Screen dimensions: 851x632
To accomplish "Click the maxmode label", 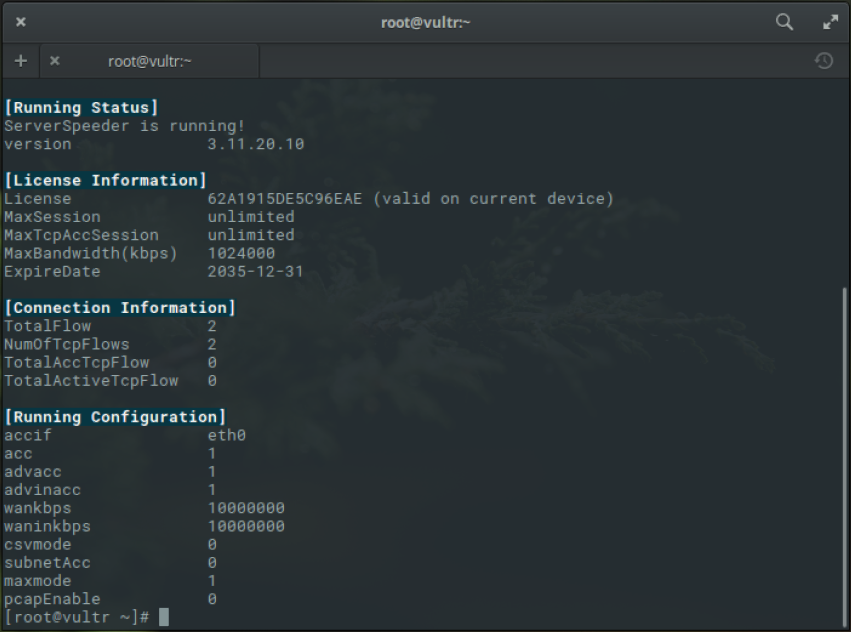I will 38,581.
